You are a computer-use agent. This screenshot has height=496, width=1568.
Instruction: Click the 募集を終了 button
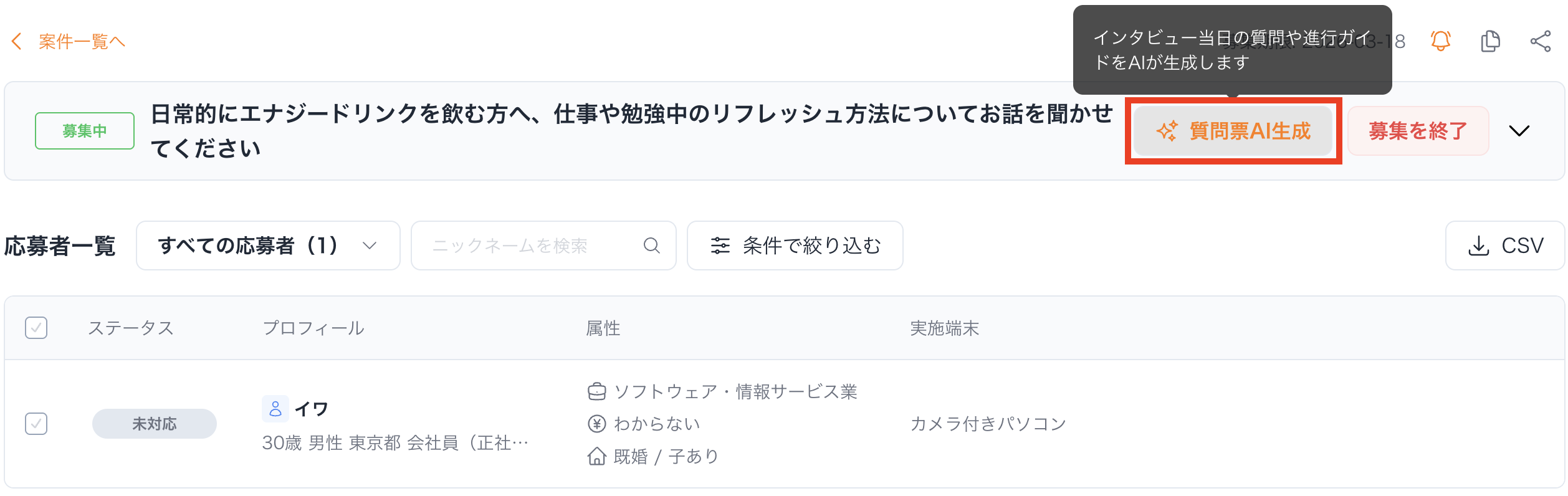click(1418, 131)
